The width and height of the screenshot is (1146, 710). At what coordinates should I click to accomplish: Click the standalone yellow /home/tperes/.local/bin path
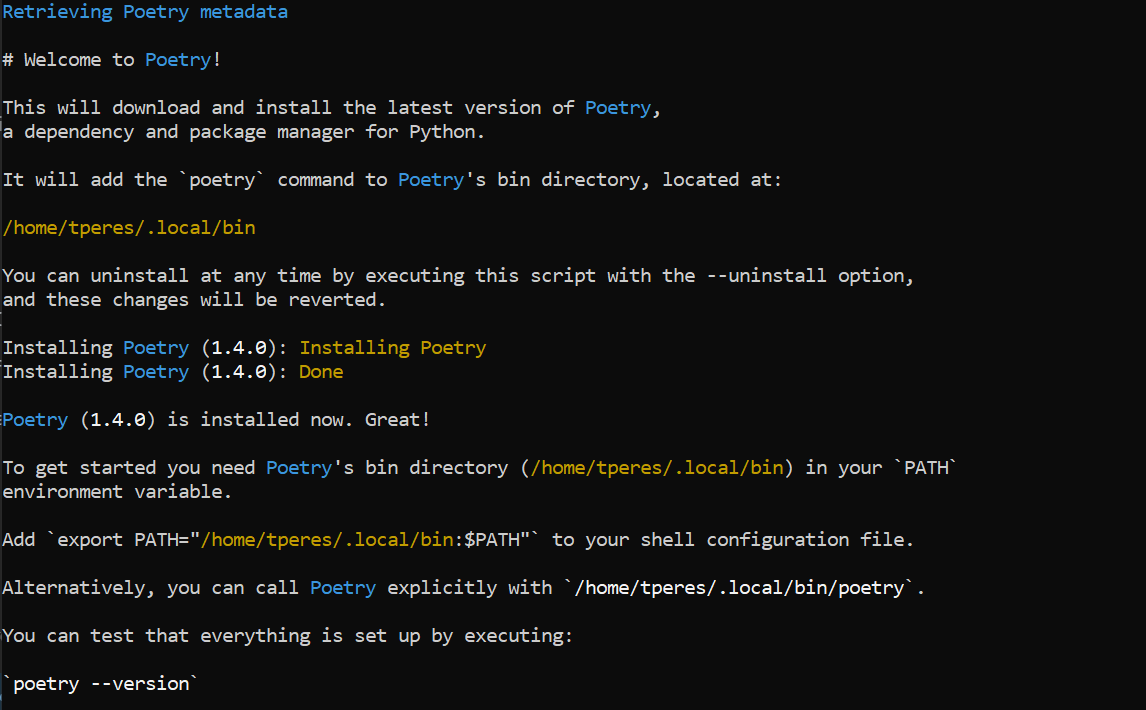pos(129,228)
